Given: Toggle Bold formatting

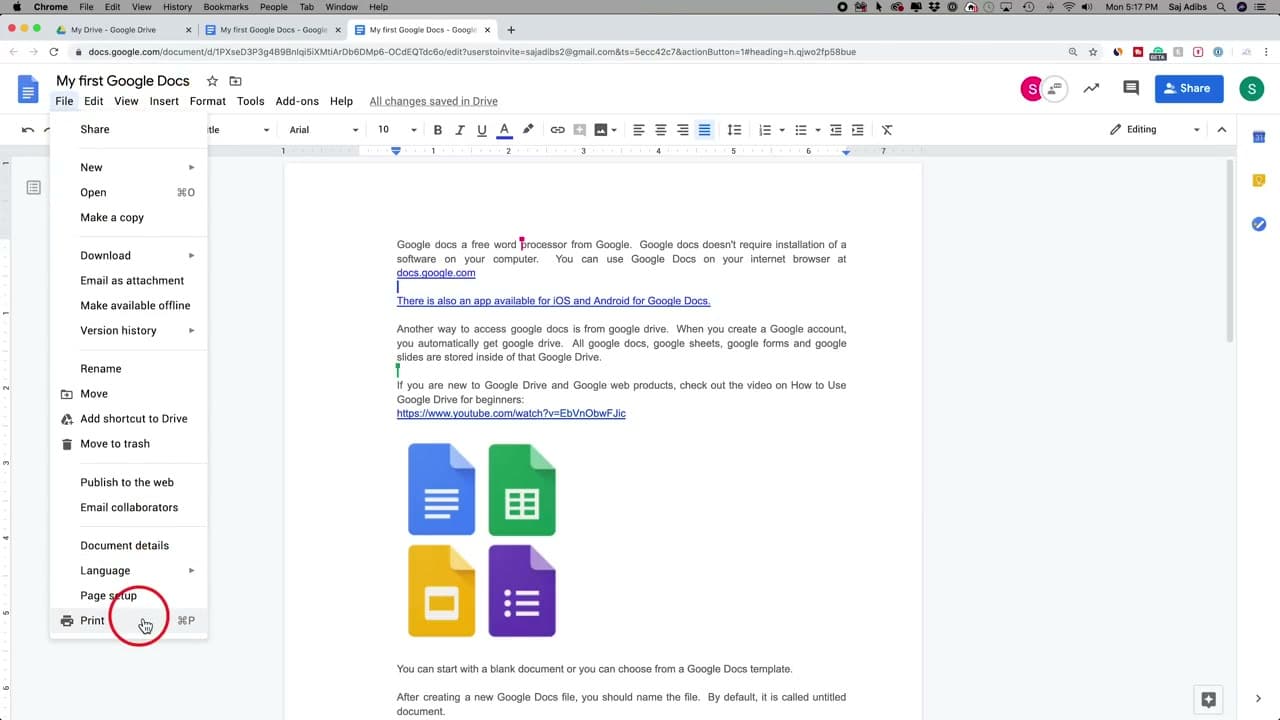Looking at the screenshot, I should [x=437, y=130].
